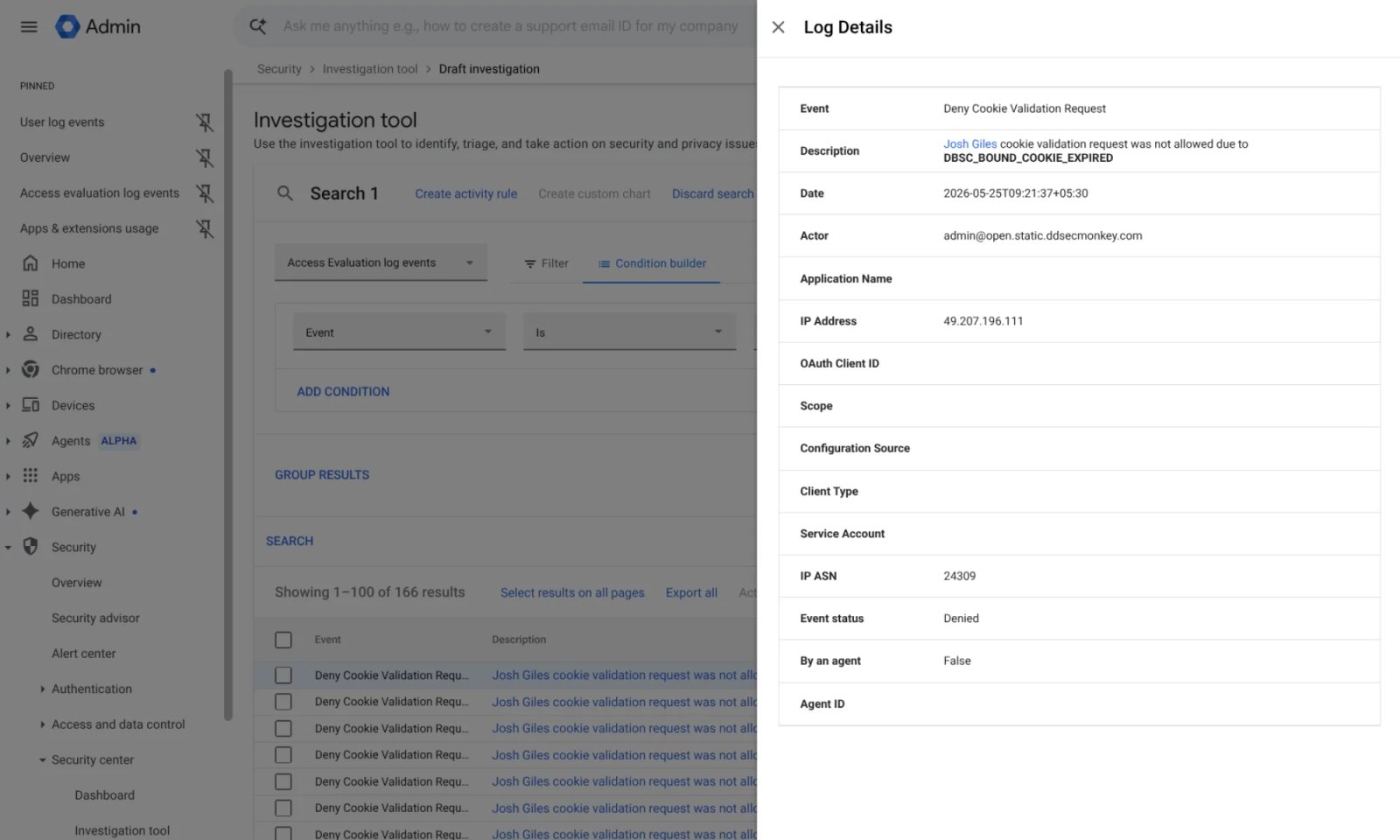Close the Log Details panel
This screenshot has height=840, width=1400.
tap(778, 27)
